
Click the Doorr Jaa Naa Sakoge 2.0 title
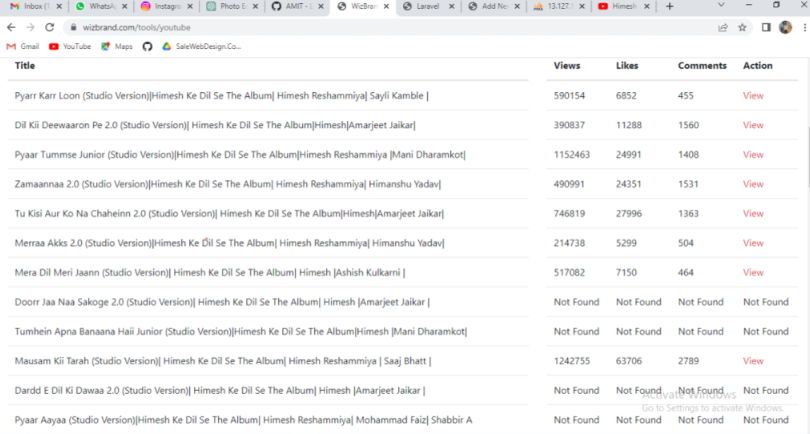click(222, 302)
